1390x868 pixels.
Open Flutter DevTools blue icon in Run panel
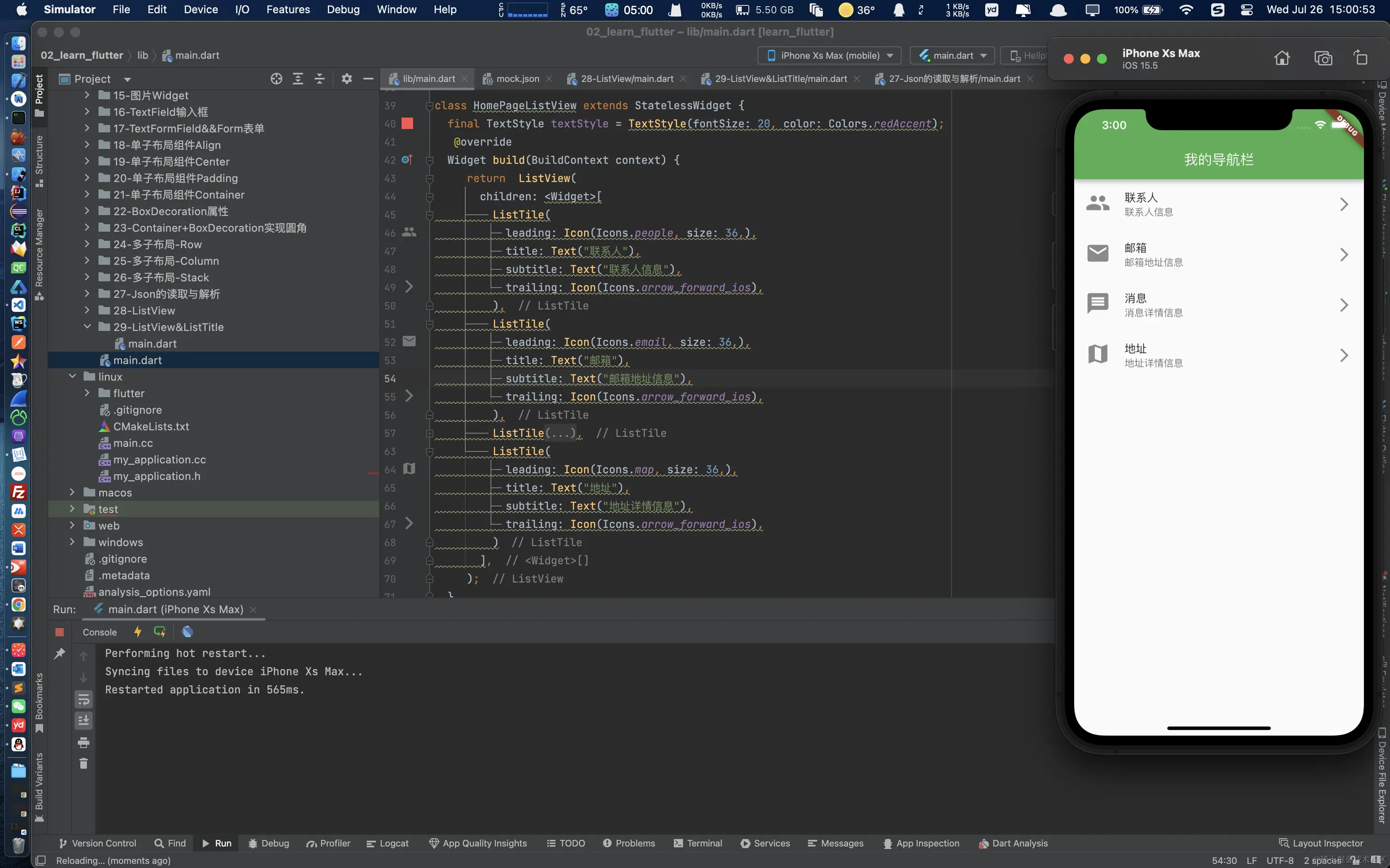[187, 631]
